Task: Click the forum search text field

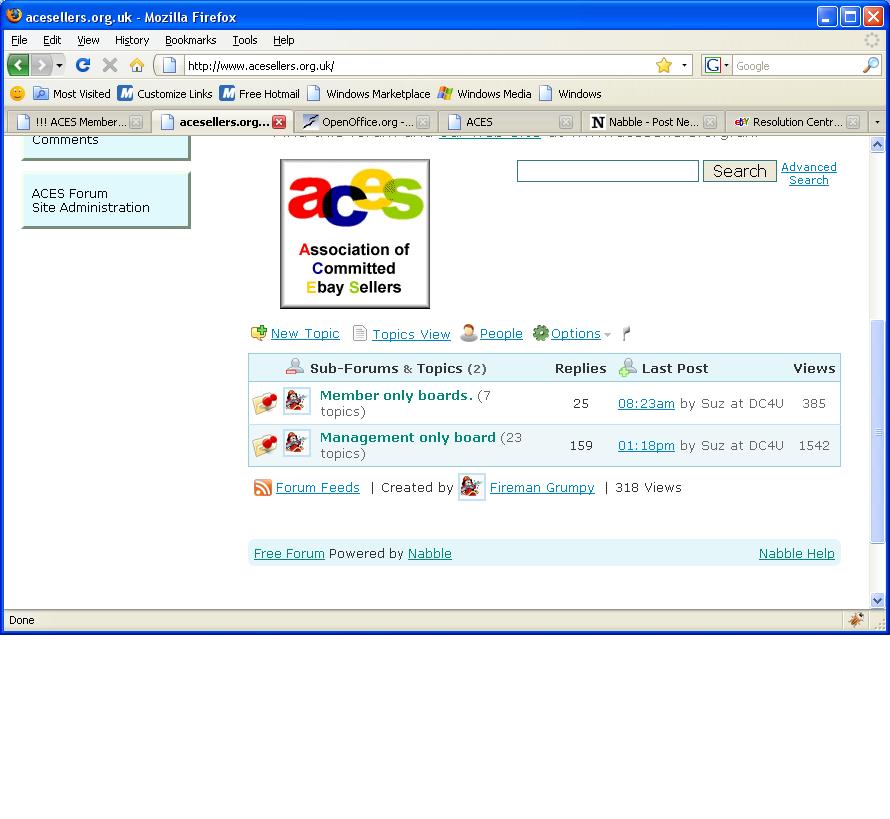Action: (607, 171)
